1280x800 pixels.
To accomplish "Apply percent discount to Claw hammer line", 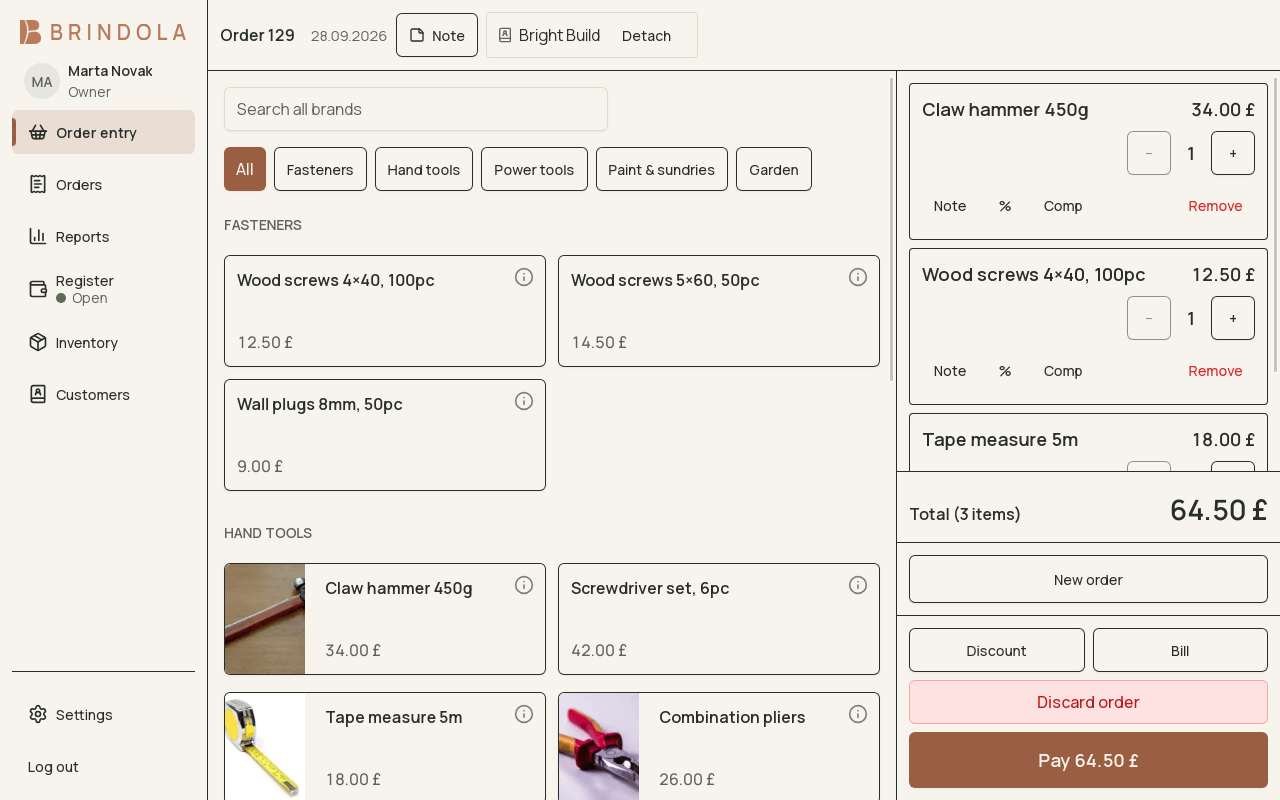I will coord(1005,206).
